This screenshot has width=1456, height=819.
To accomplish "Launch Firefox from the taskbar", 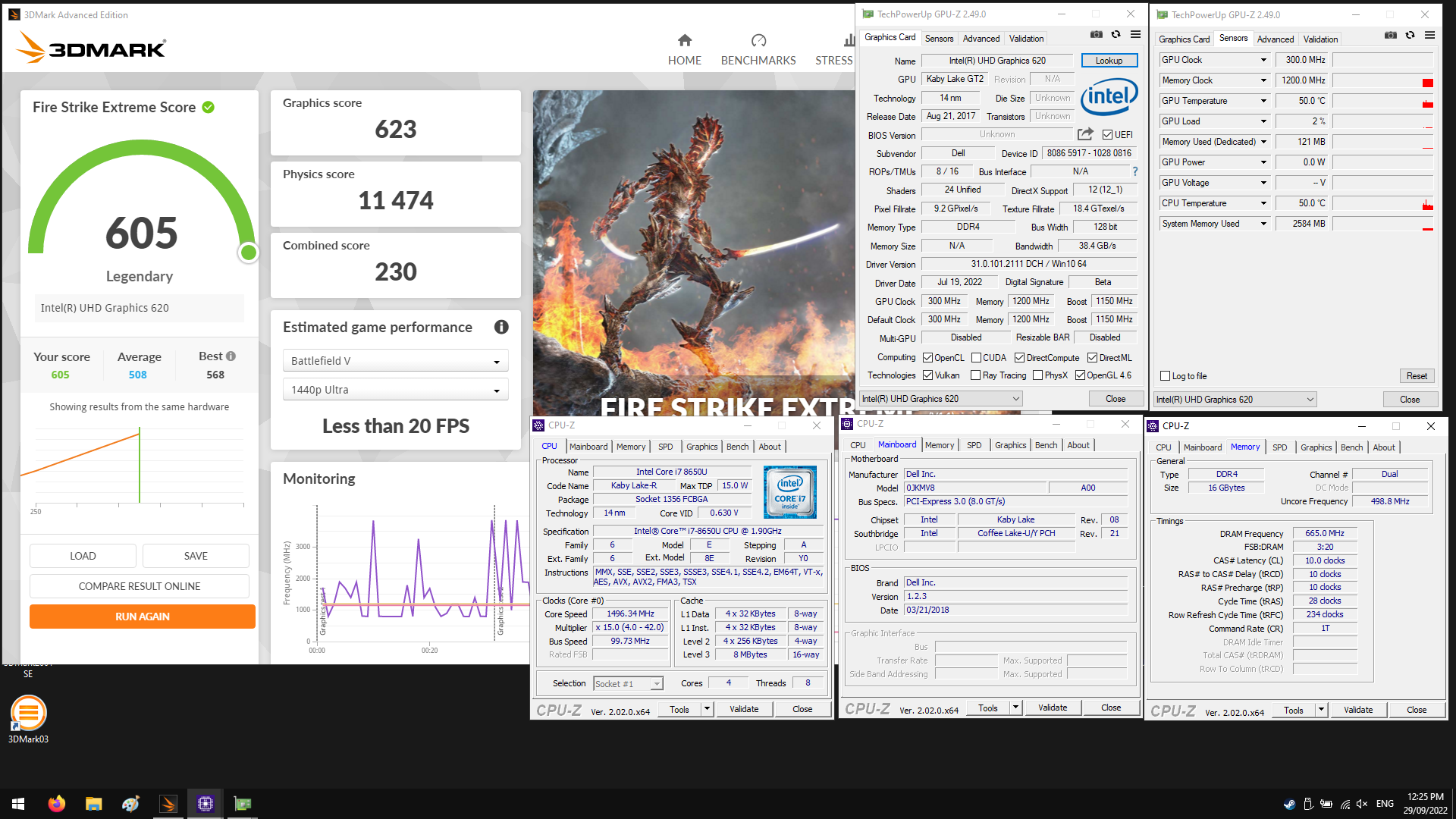I will (x=56, y=804).
